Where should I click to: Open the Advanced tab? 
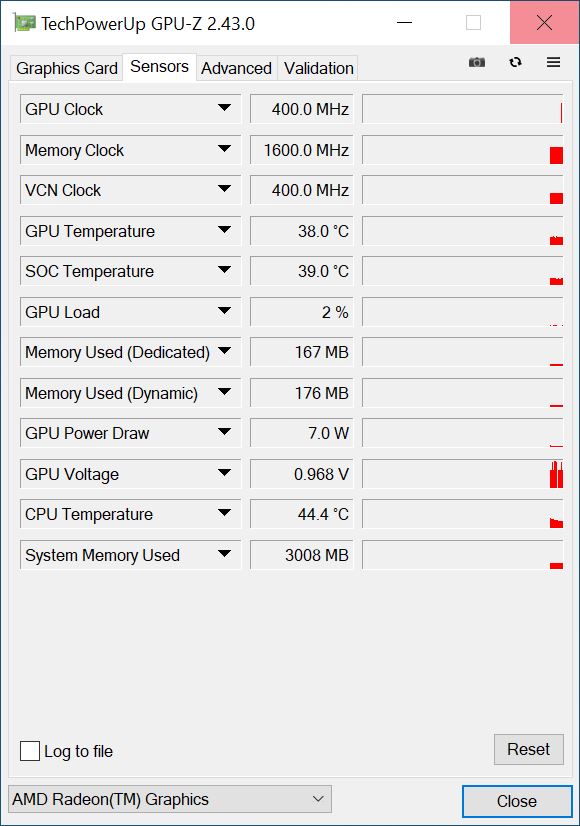(237, 68)
